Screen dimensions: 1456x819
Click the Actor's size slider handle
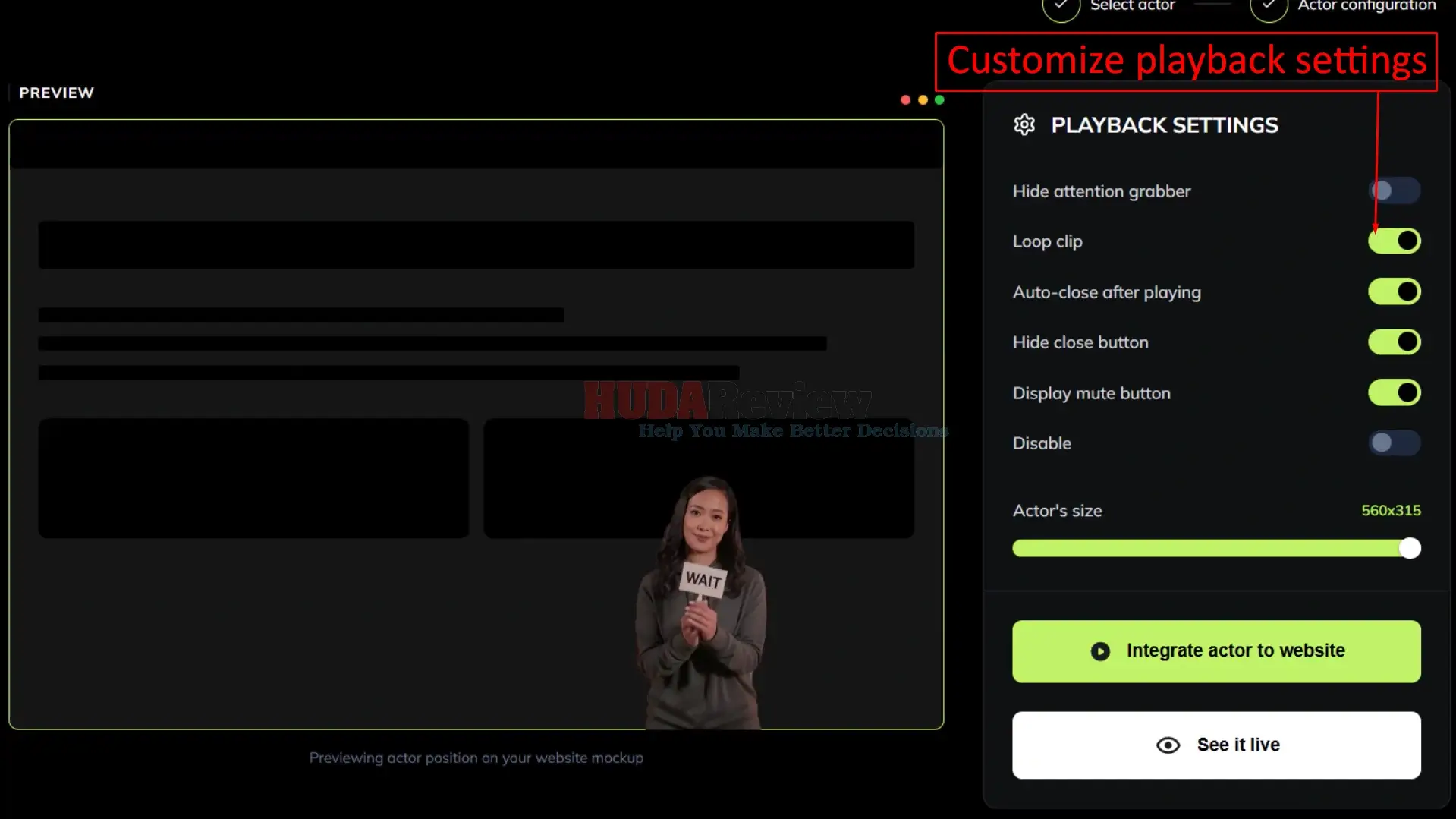1410,548
